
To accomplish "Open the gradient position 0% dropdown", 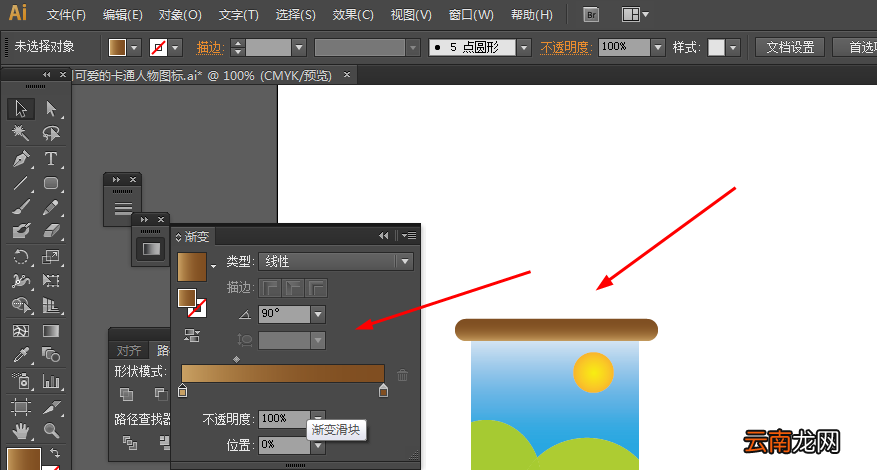I will click(x=318, y=445).
